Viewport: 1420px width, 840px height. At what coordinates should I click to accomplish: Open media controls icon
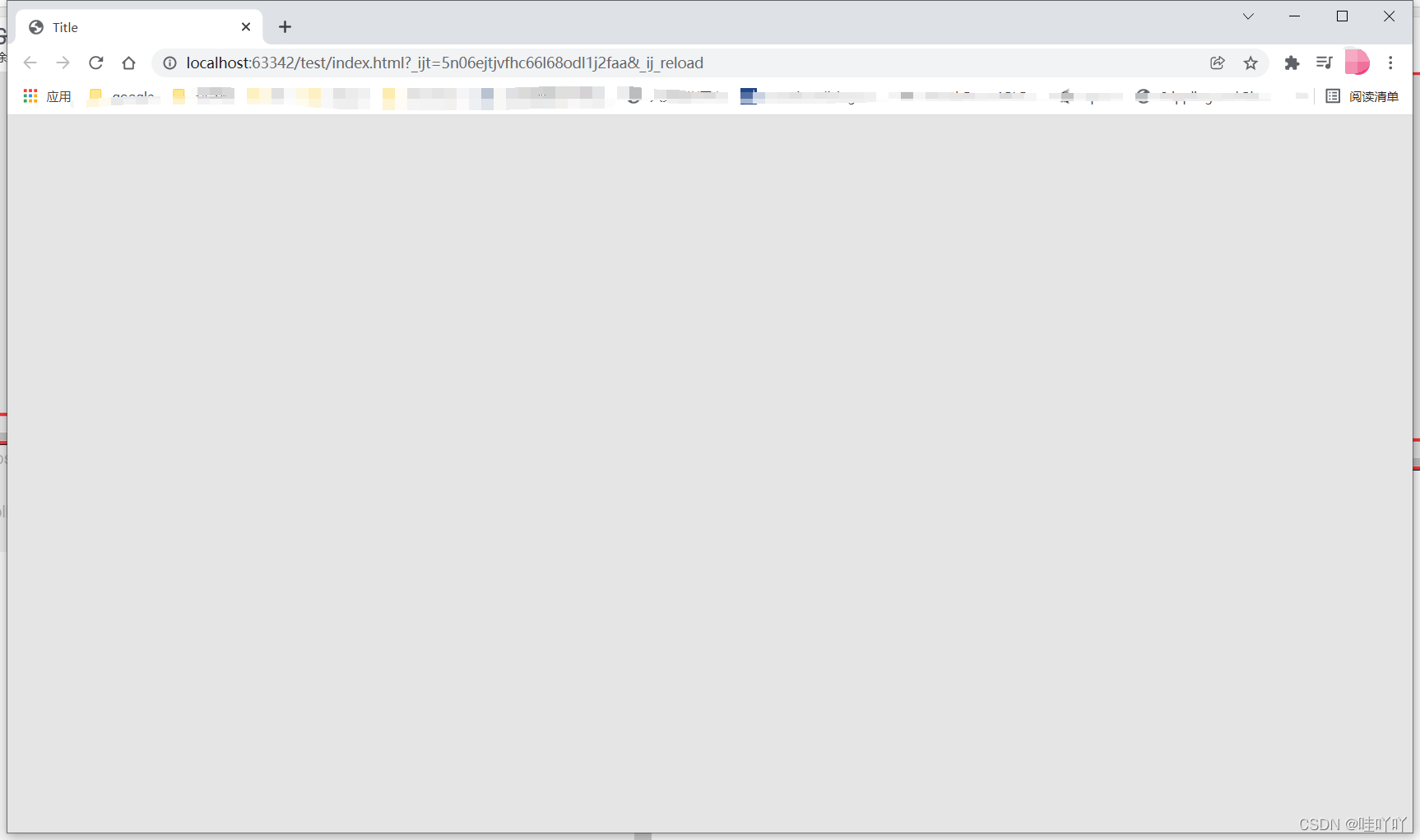coord(1324,63)
